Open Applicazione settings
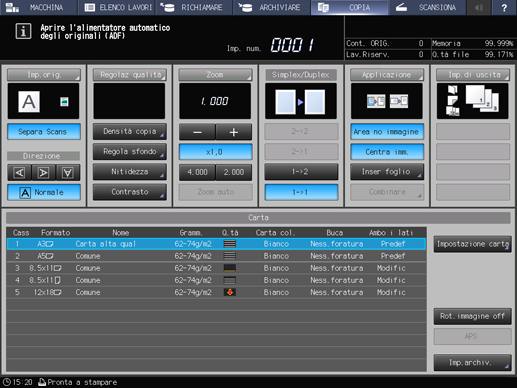 (x=387, y=75)
